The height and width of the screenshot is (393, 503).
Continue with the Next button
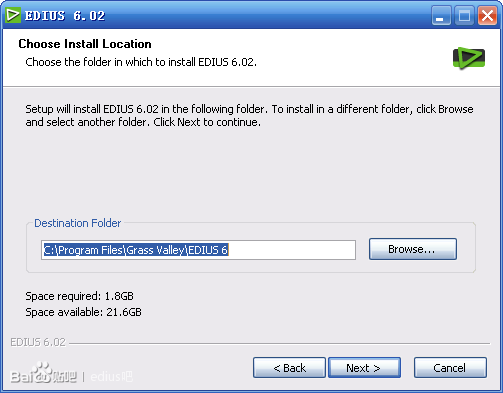364,368
